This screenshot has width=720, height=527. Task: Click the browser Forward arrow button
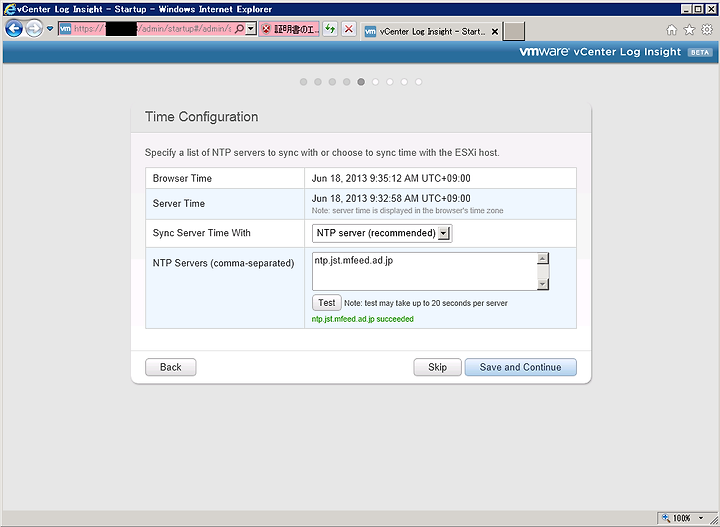tap(34, 29)
